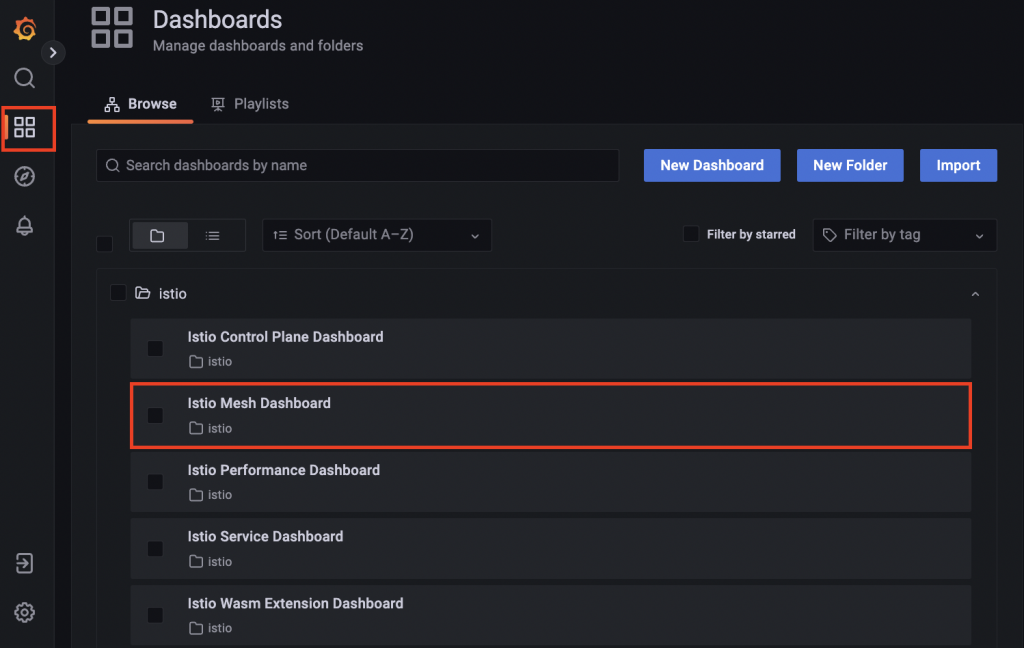The image size is (1024, 648).
Task: Click the New Dashboard button
Action: coord(712,166)
